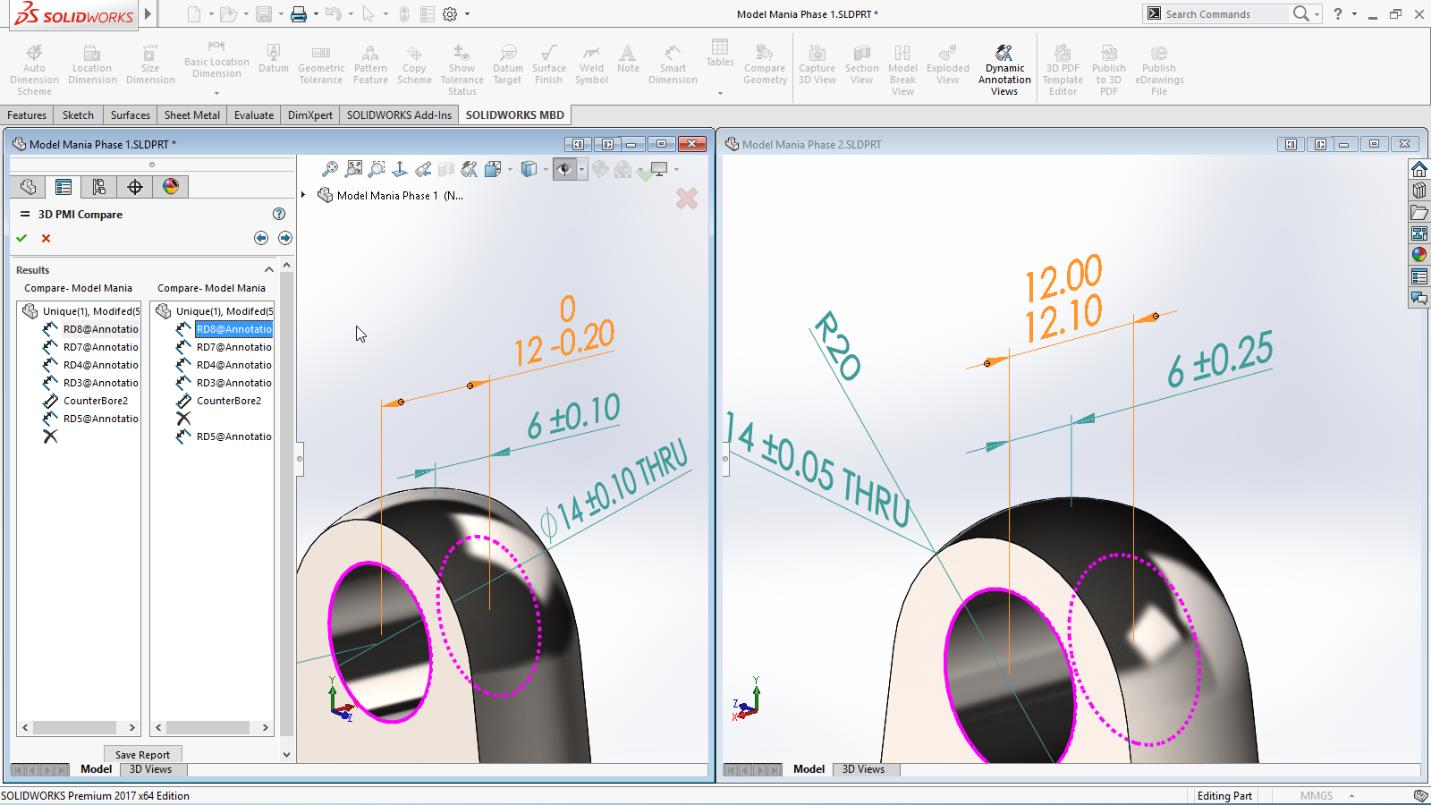Toggle the Hide/Show Items eye button
Image resolution: width=1431 pixels, height=805 pixels.
(x=566, y=168)
